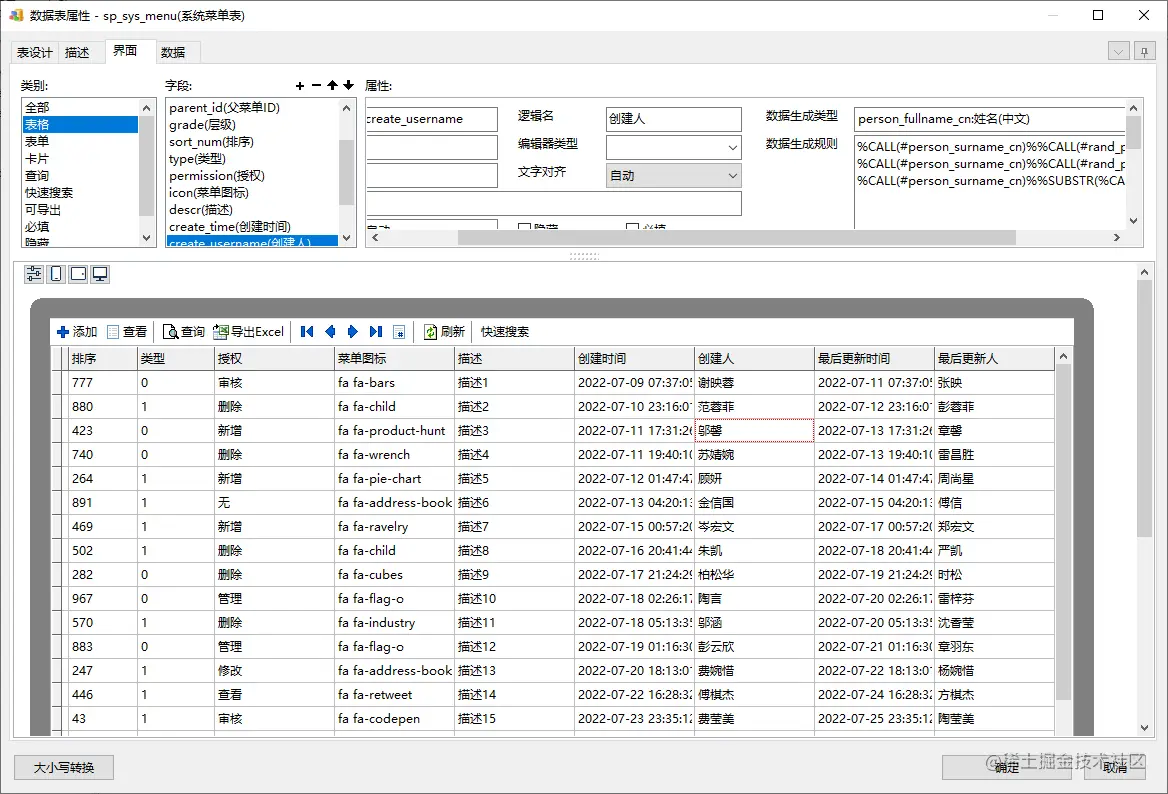This screenshot has height=794, width=1168.
Task: Select field parent_id(父菜单ID)
Action: [252, 107]
